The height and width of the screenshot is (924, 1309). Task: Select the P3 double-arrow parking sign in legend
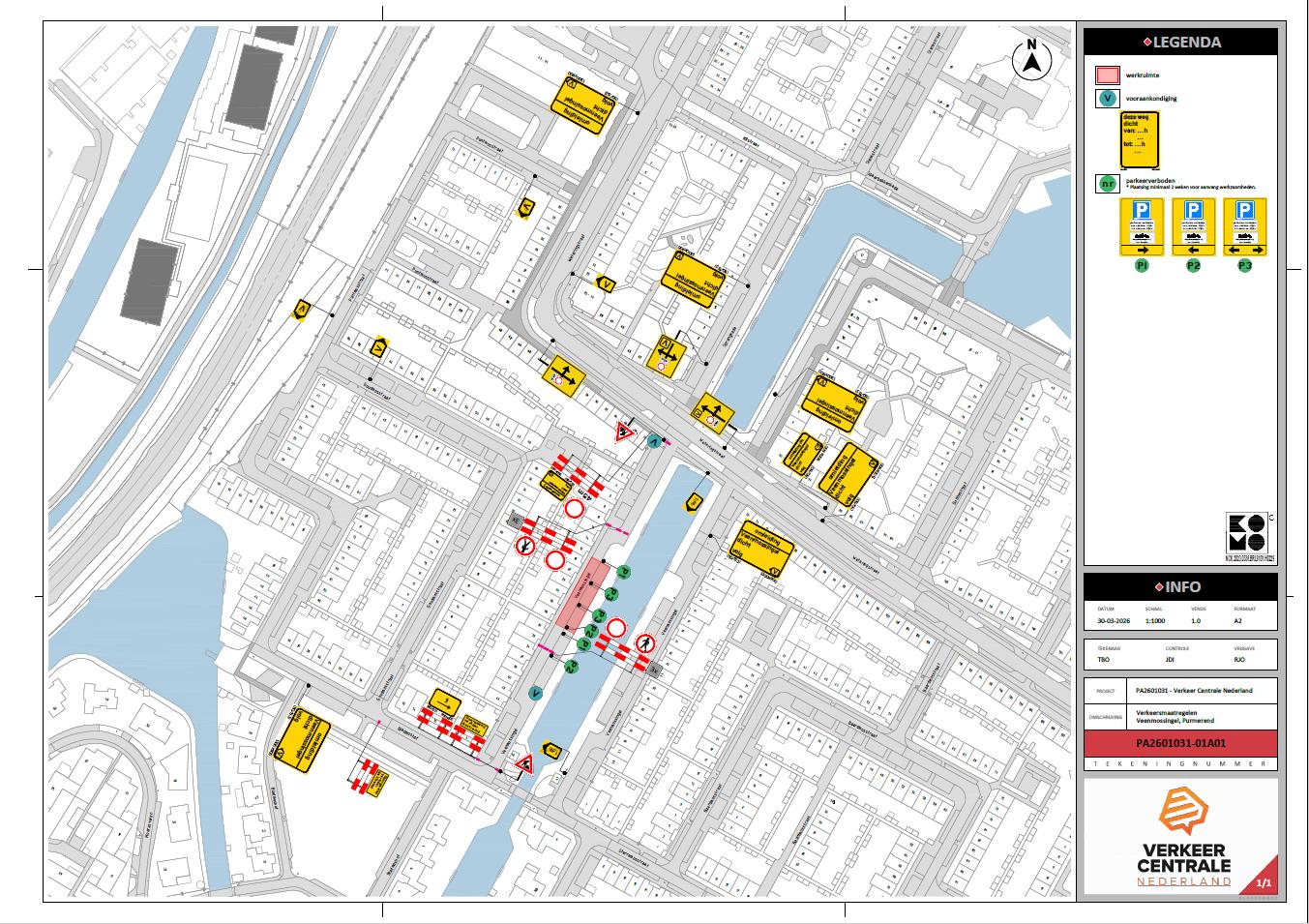(x=1244, y=227)
